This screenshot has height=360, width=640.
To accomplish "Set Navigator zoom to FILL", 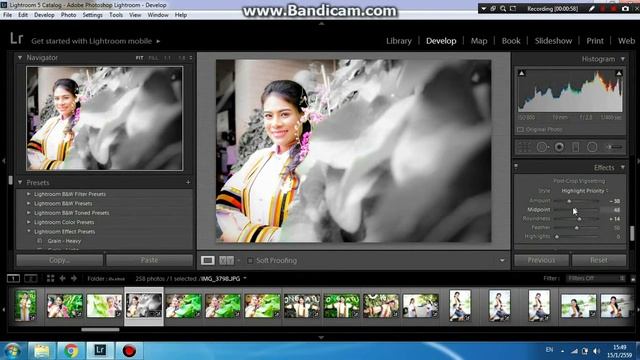I will 153,58.
